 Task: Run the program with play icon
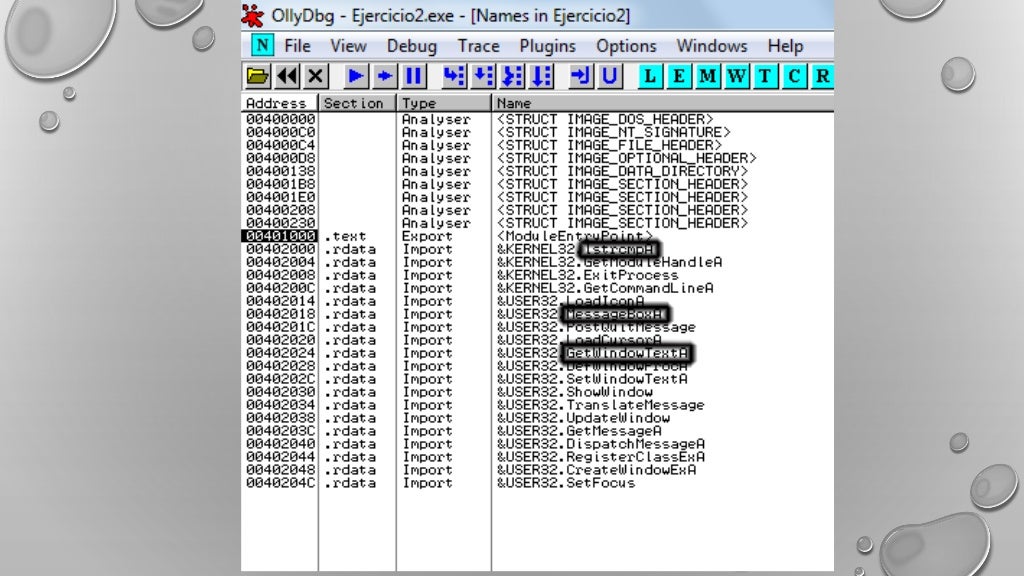click(356, 76)
